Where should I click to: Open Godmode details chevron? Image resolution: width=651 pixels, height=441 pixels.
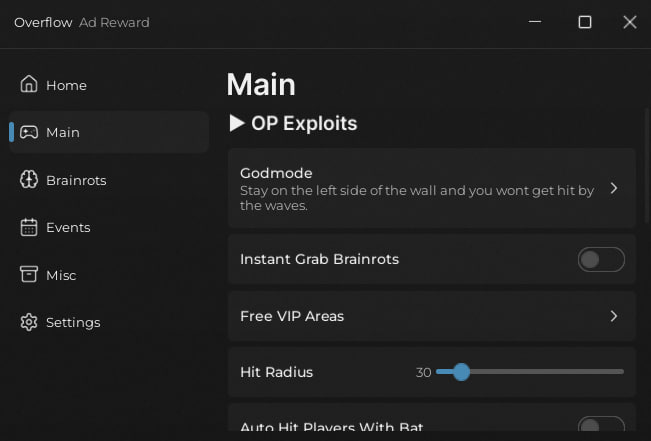coord(614,188)
